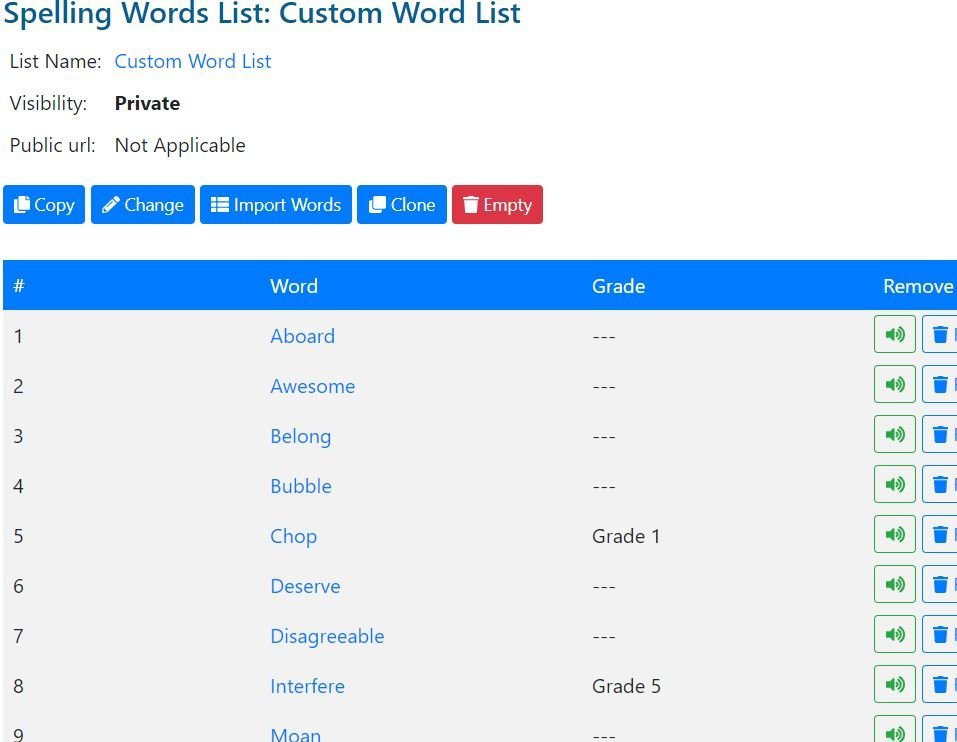This screenshot has height=742, width=957.
Task: Play audio for Chop
Action: pyautogui.click(x=894, y=535)
